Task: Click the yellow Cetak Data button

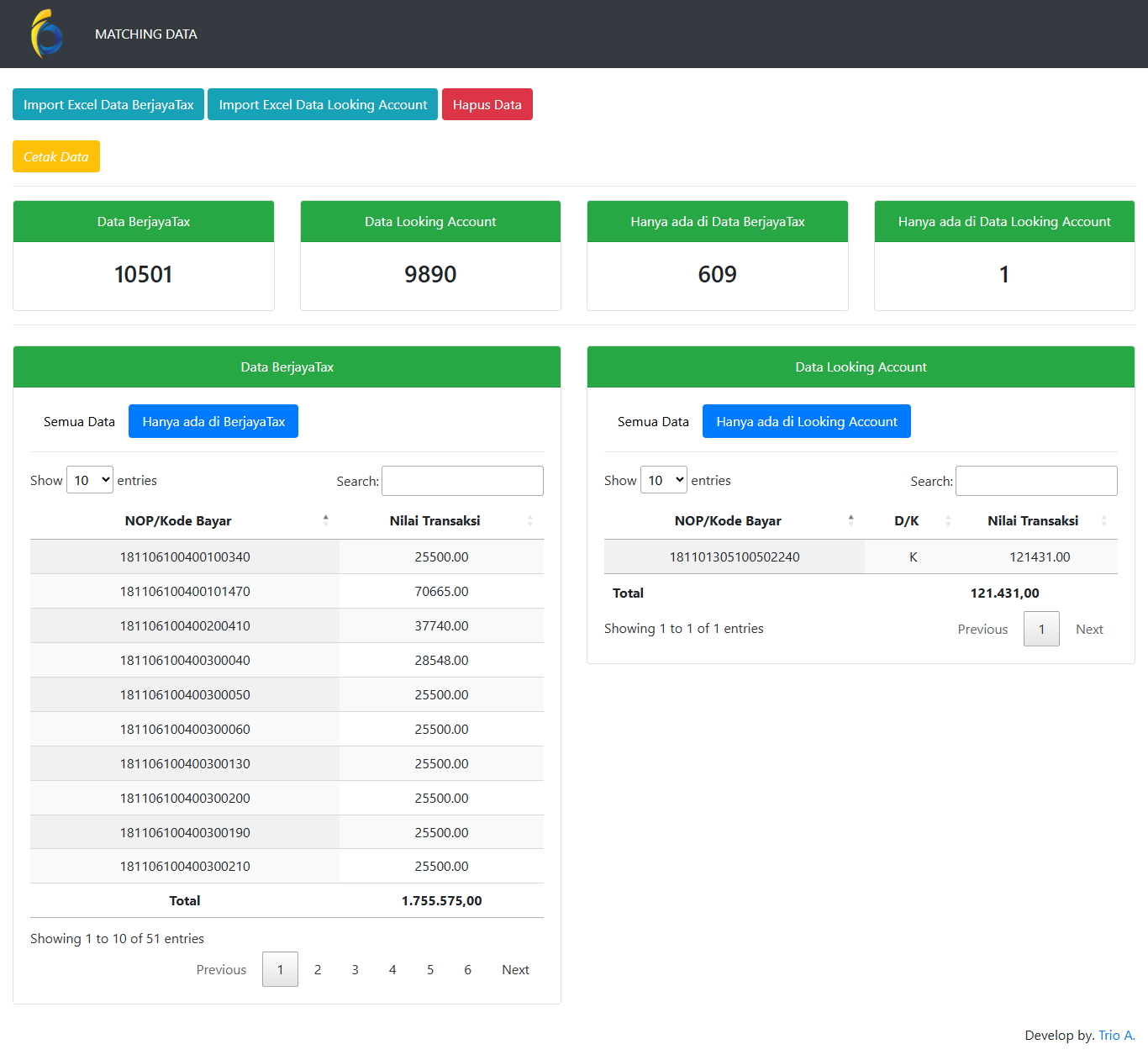Action: (56, 157)
